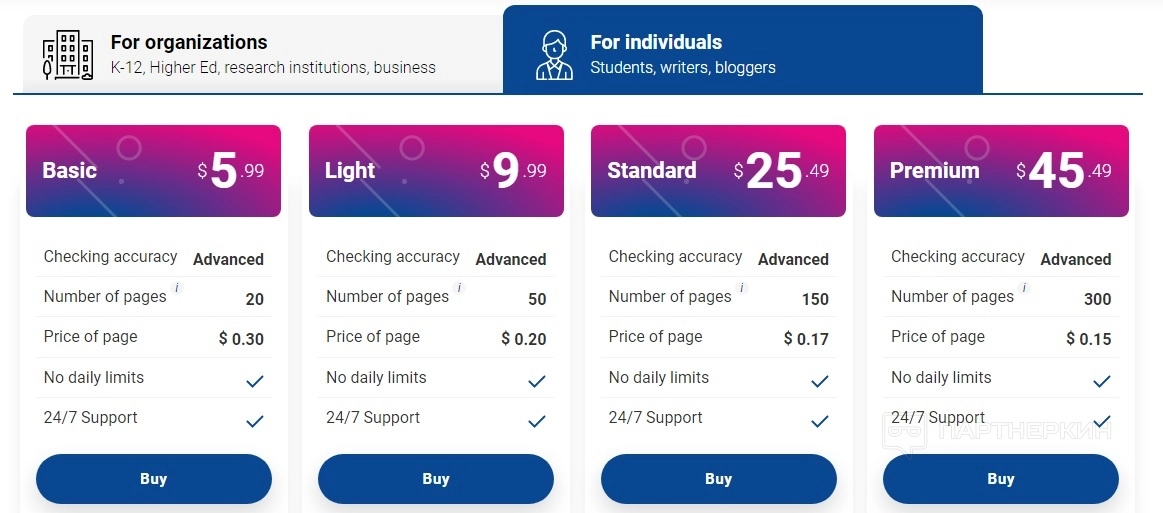
Task: Click info icon beside Light Number of pages
Action: [x=460, y=288]
